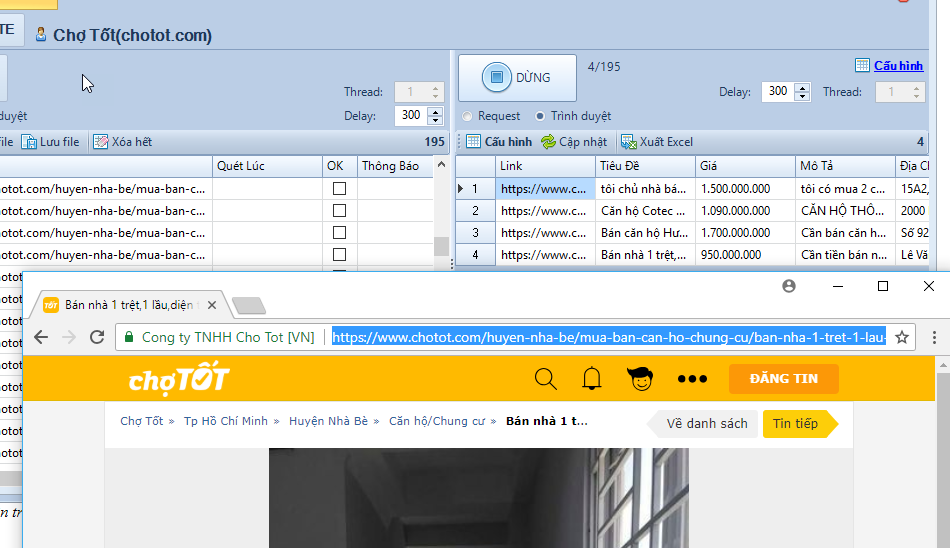Click the Huyện Nhà Bè breadcrumb
Screen dimensions: 950x548
tap(328, 421)
